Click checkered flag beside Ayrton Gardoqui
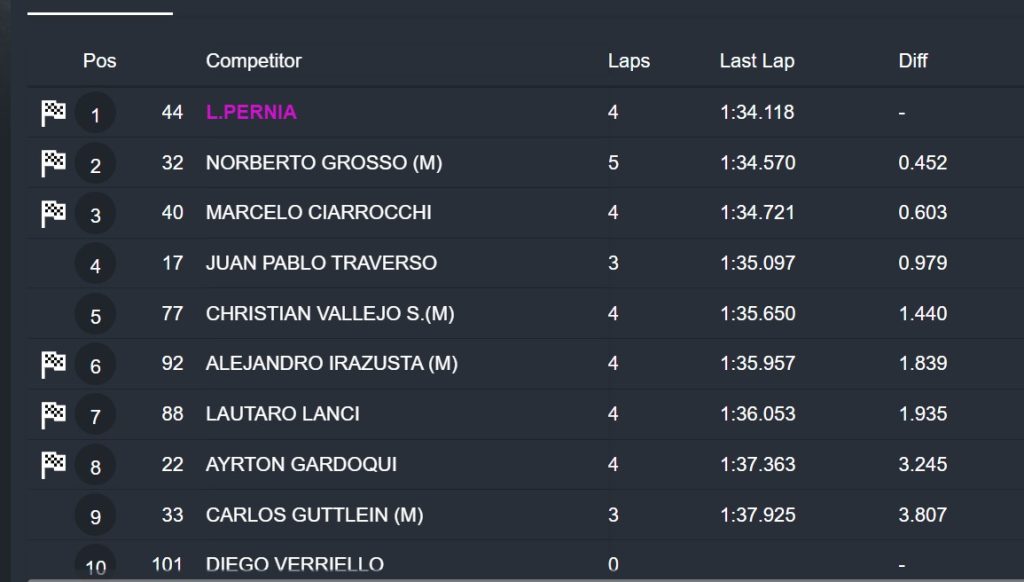 pyautogui.click(x=53, y=464)
